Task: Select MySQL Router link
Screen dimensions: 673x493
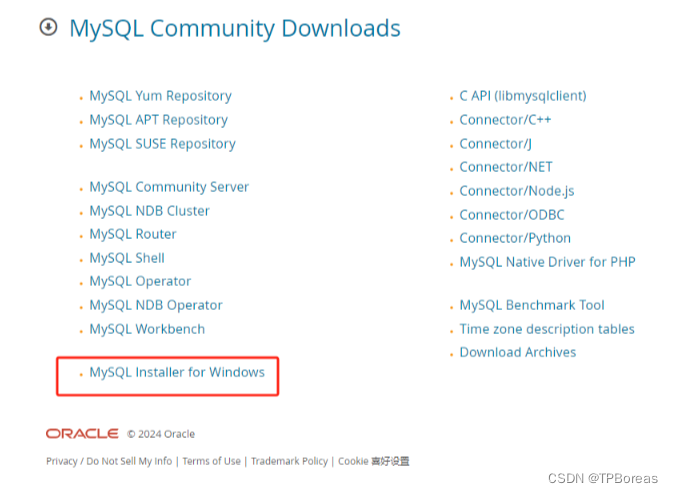Action: 133,234
